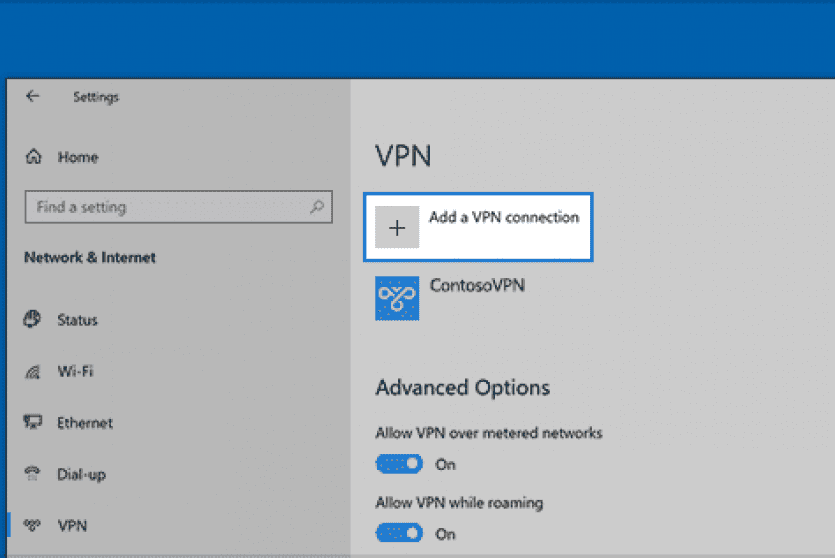Image resolution: width=835 pixels, height=558 pixels.
Task: Select the ContosoVPN connection name
Action: click(476, 285)
